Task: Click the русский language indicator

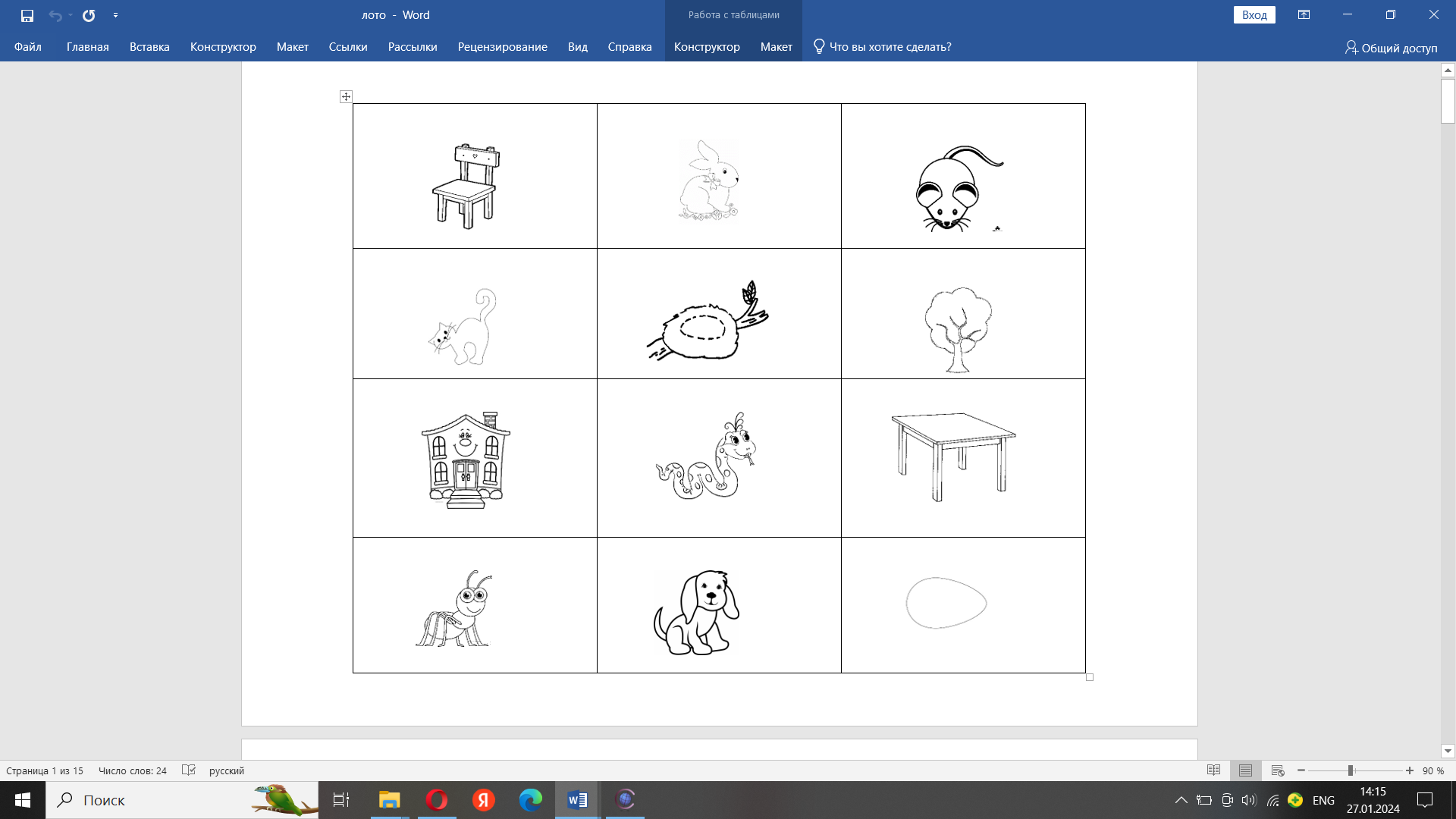Action: point(227,770)
